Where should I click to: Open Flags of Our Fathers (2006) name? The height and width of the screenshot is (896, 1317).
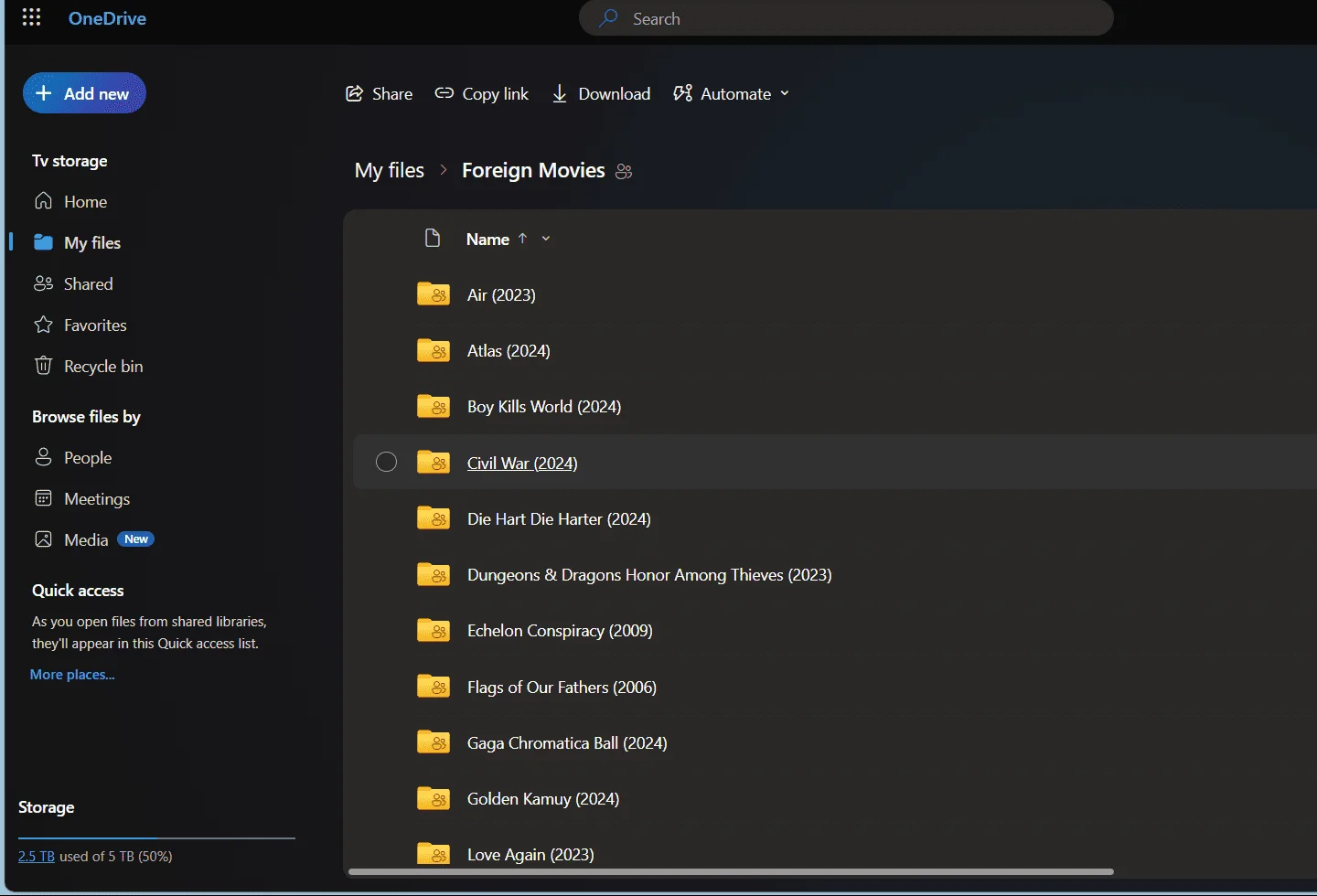(562, 688)
